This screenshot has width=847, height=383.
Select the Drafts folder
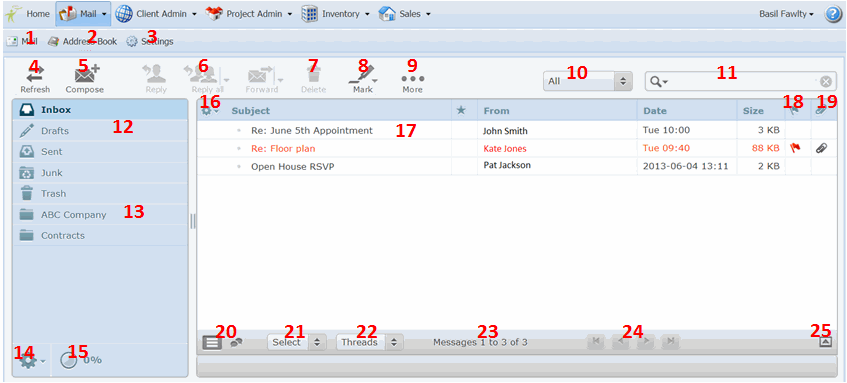click(100, 131)
